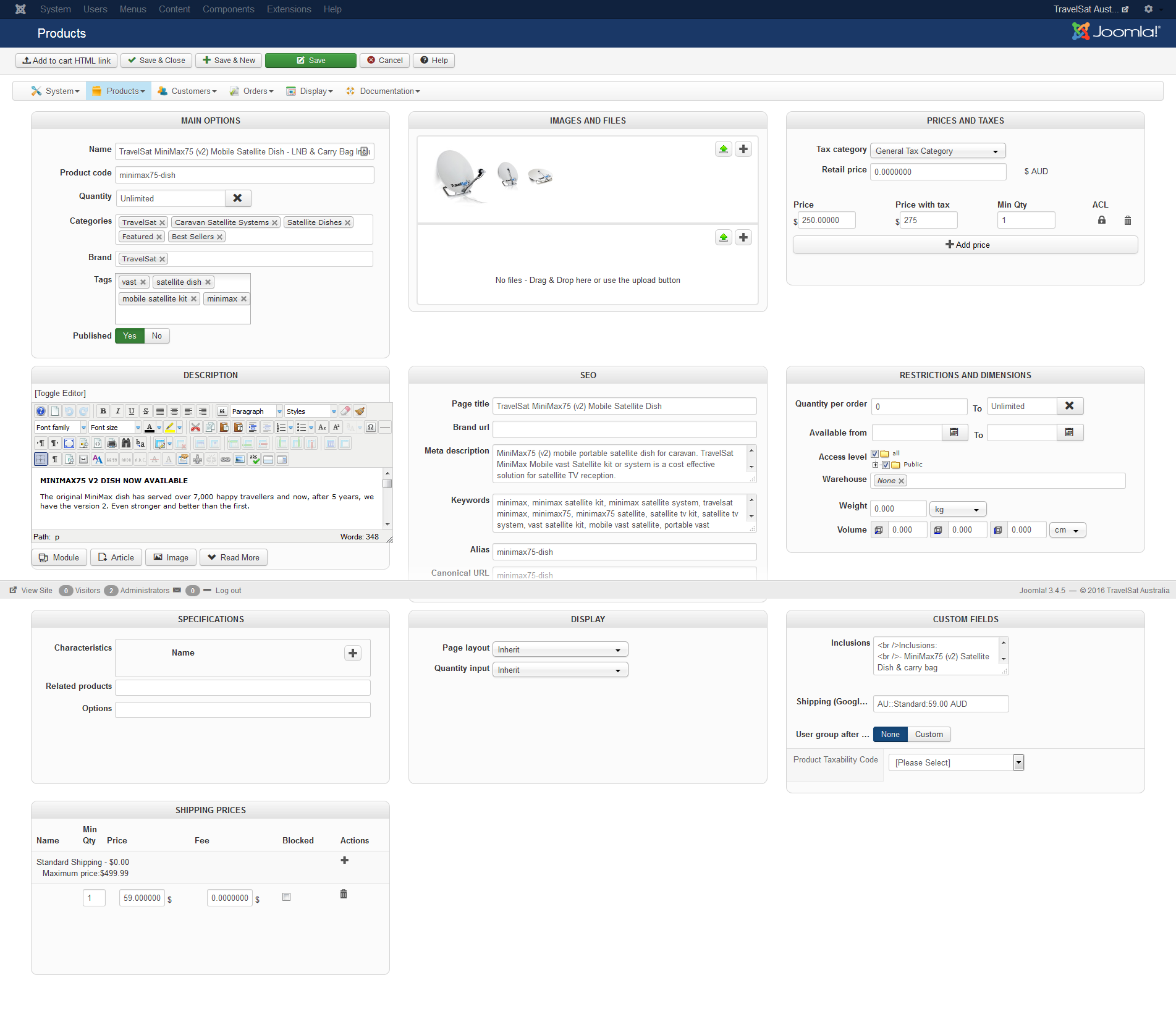
Task: Apply bold formatting in the description editor
Action: pos(103,411)
